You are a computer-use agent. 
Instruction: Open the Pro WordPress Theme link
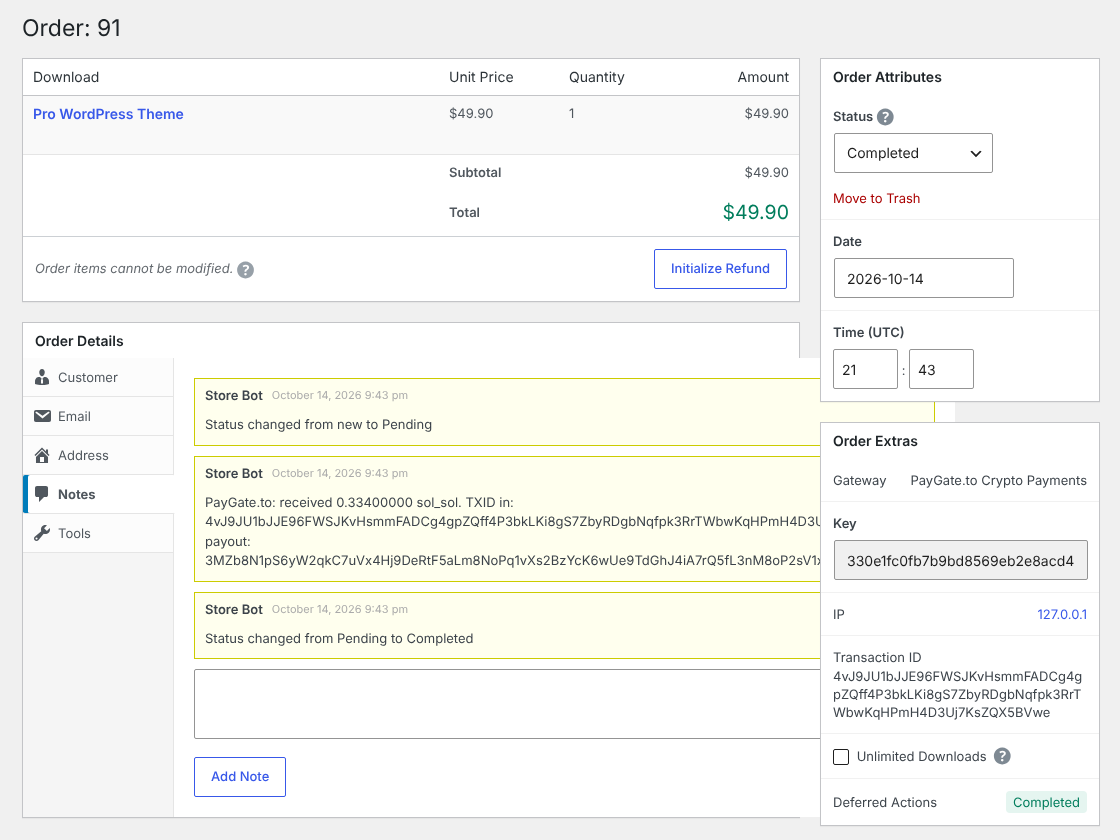click(108, 114)
